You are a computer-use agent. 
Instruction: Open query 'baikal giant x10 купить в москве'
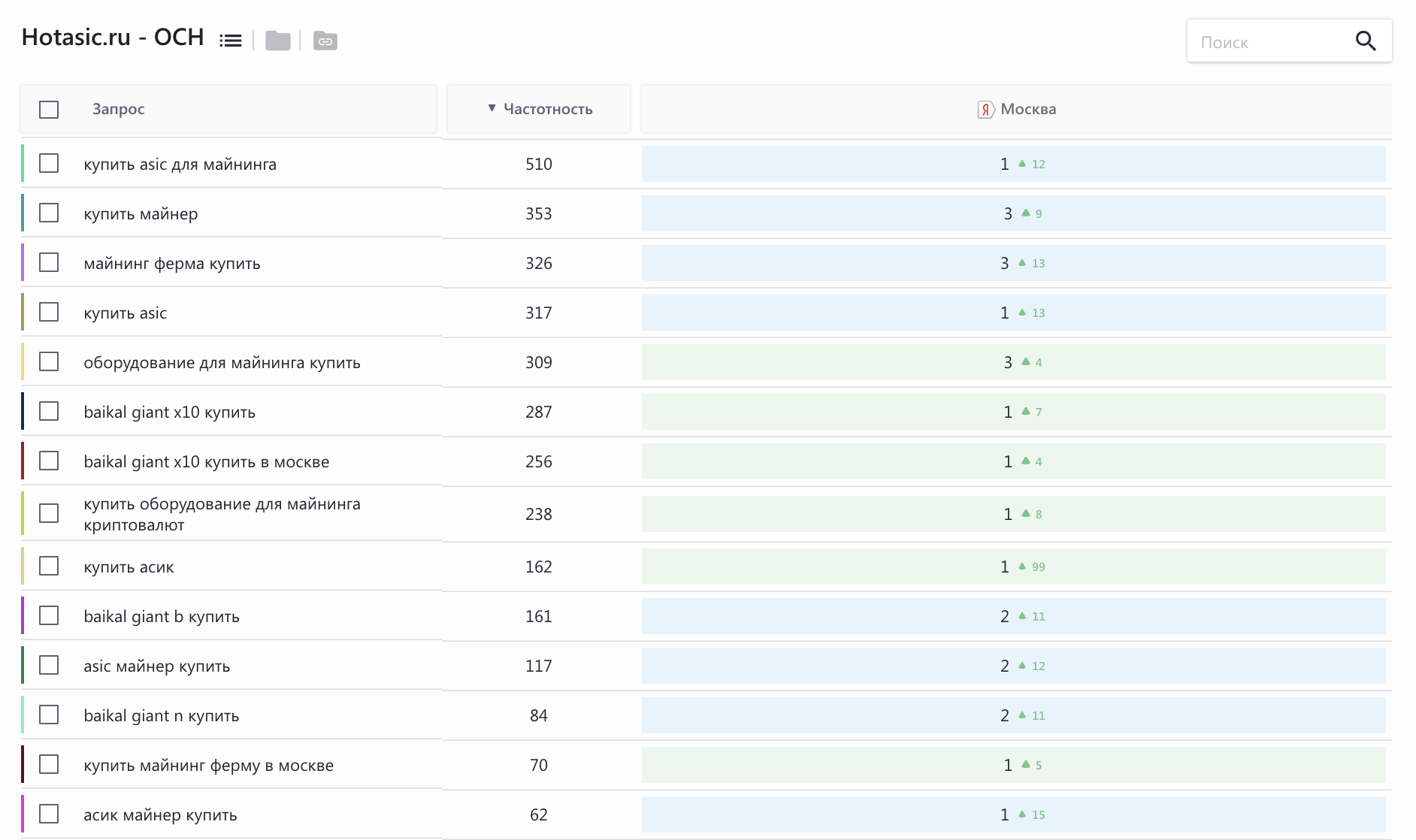206,462
